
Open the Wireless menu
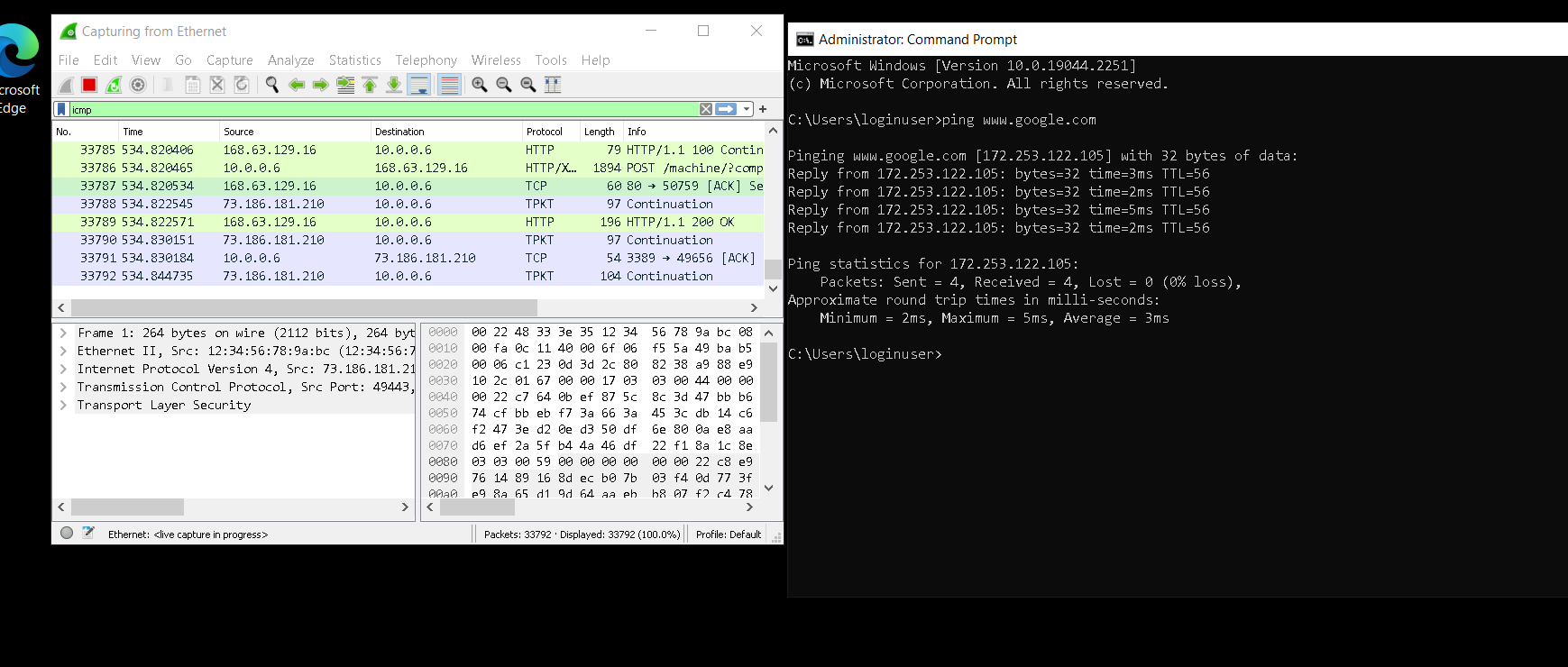(496, 60)
